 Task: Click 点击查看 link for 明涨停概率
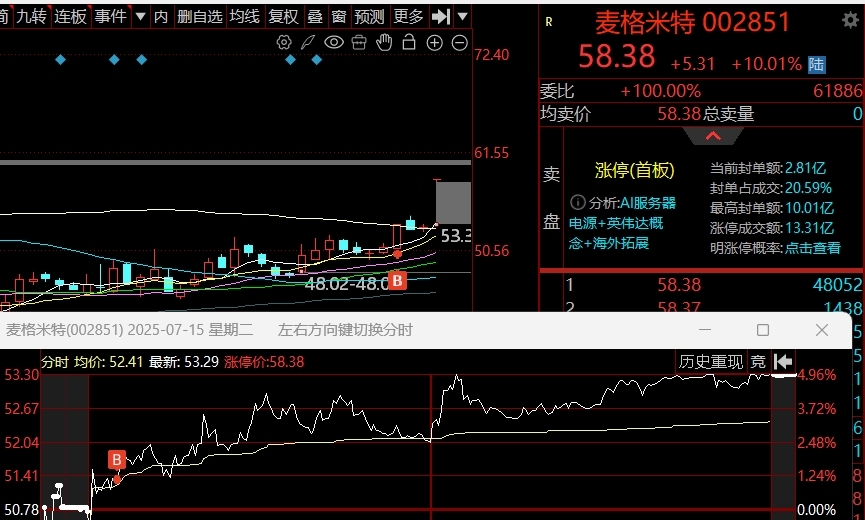click(813, 248)
